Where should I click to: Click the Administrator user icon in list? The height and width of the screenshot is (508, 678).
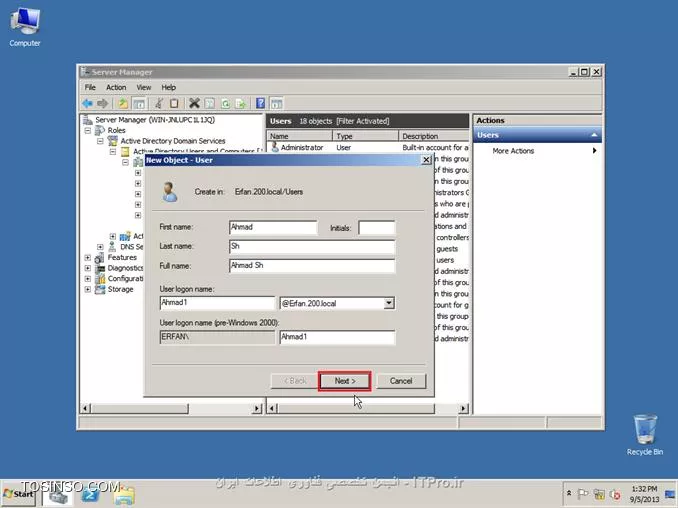(274, 147)
